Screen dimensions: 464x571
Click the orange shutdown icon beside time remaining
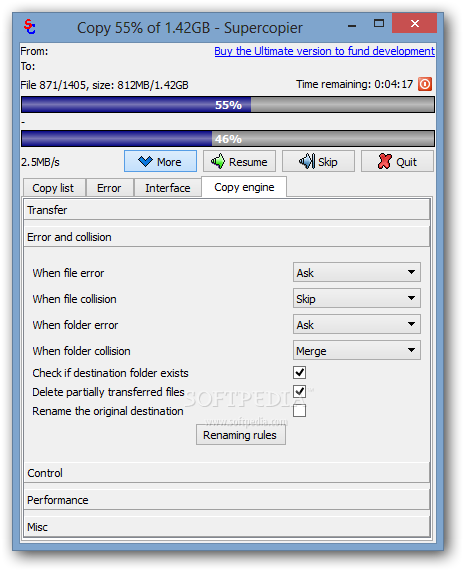click(x=425, y=84)
